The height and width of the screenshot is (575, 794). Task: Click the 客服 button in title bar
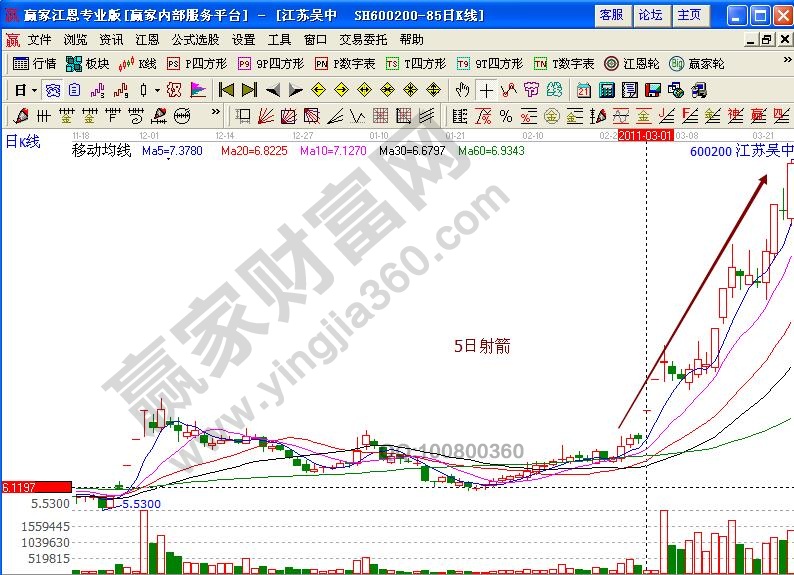coord(610,15)
